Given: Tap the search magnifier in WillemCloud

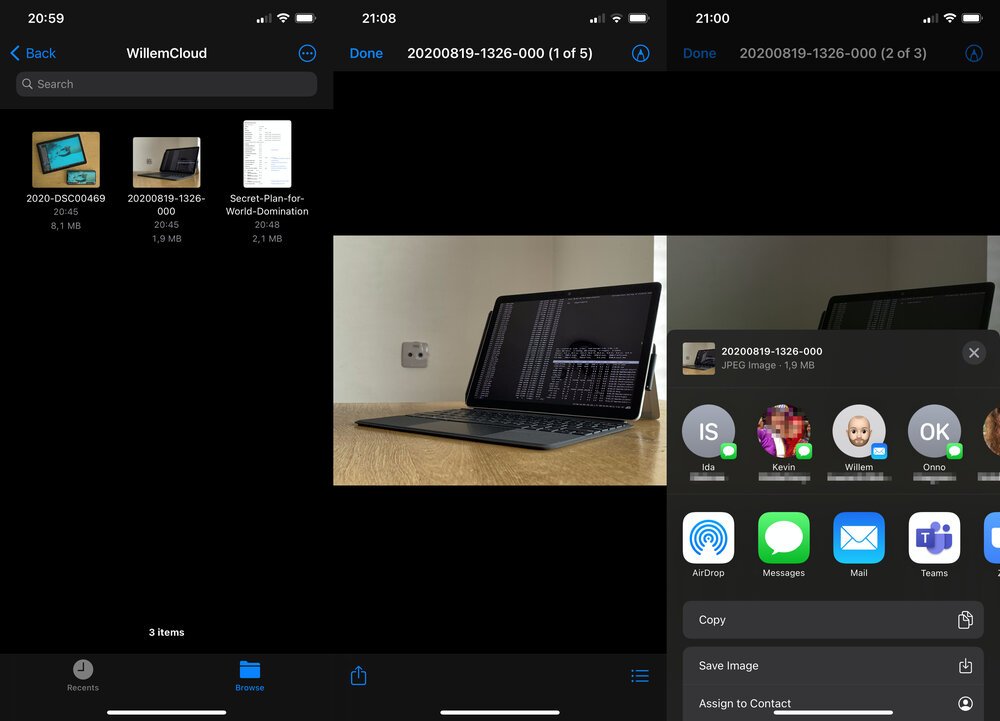Looking at the screenshot, I should (x=27, y=84).
